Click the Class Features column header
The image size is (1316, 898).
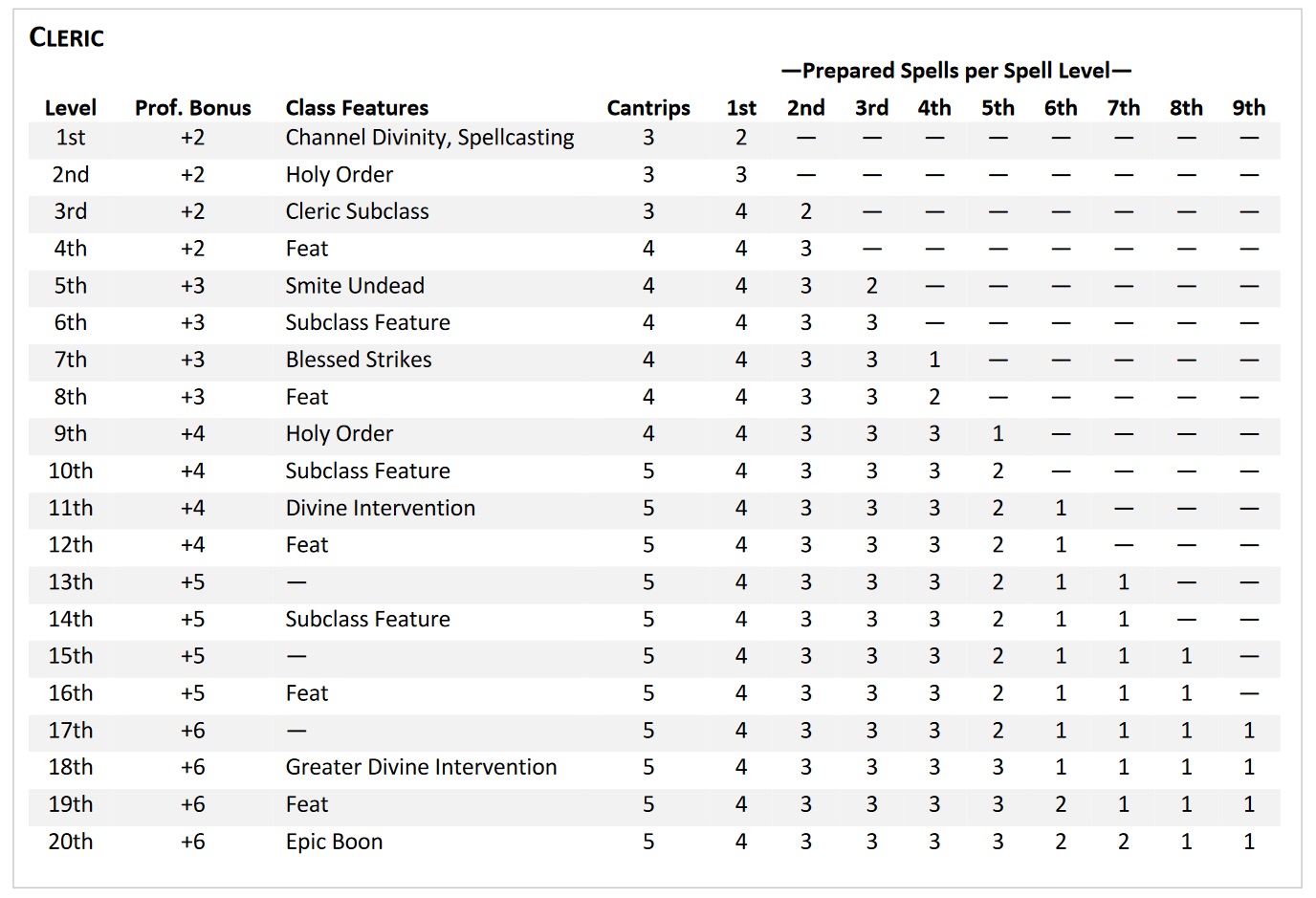pos(357,108)
